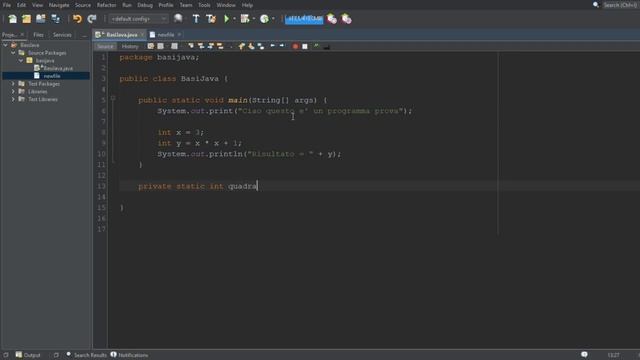Open the Search Results window
The width and height of the screenshot is (640, 360).
[86, 355]
